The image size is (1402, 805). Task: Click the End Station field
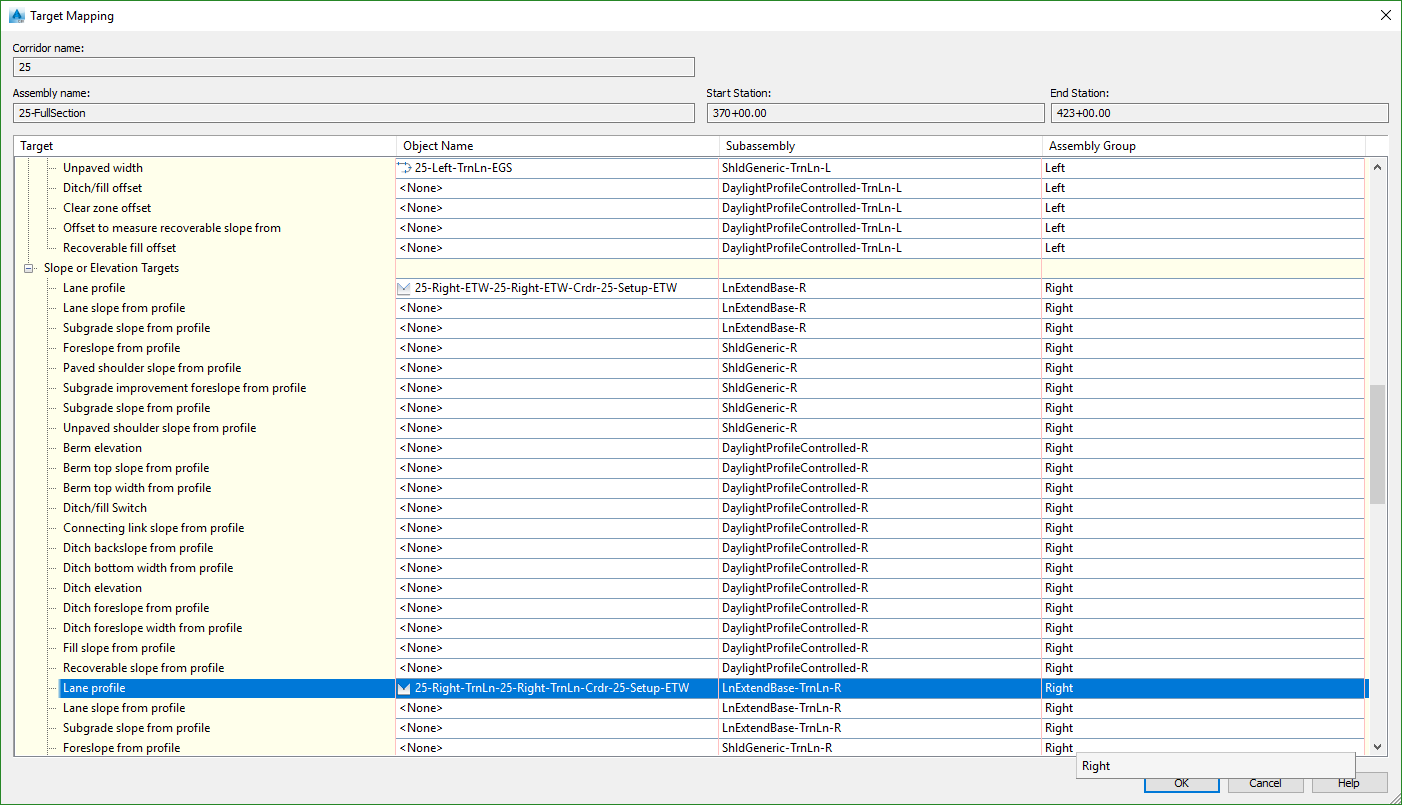[1219, 113]
